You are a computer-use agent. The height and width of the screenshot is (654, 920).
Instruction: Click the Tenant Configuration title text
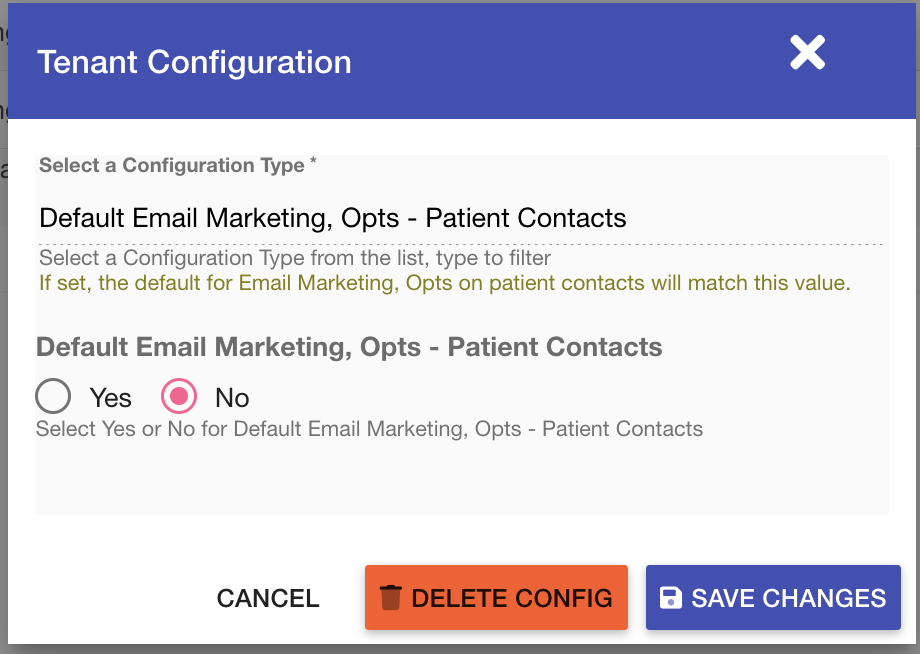click(x=194, y=62)
